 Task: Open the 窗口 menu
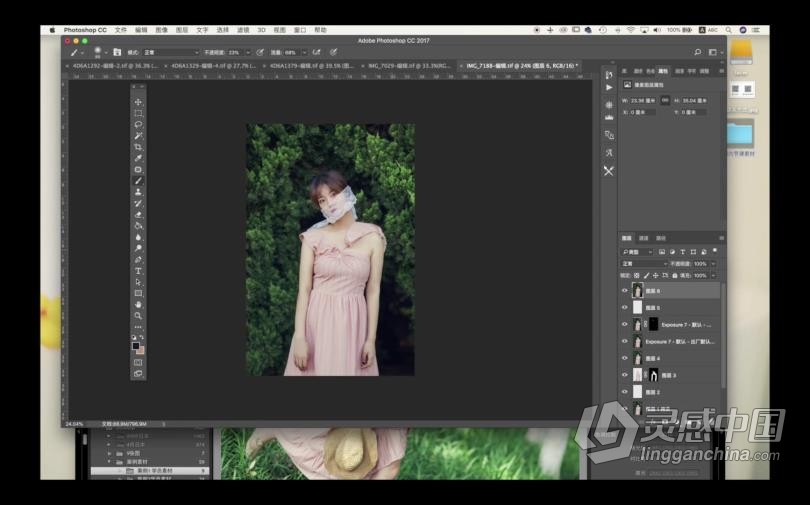click(x=300, y=30)
